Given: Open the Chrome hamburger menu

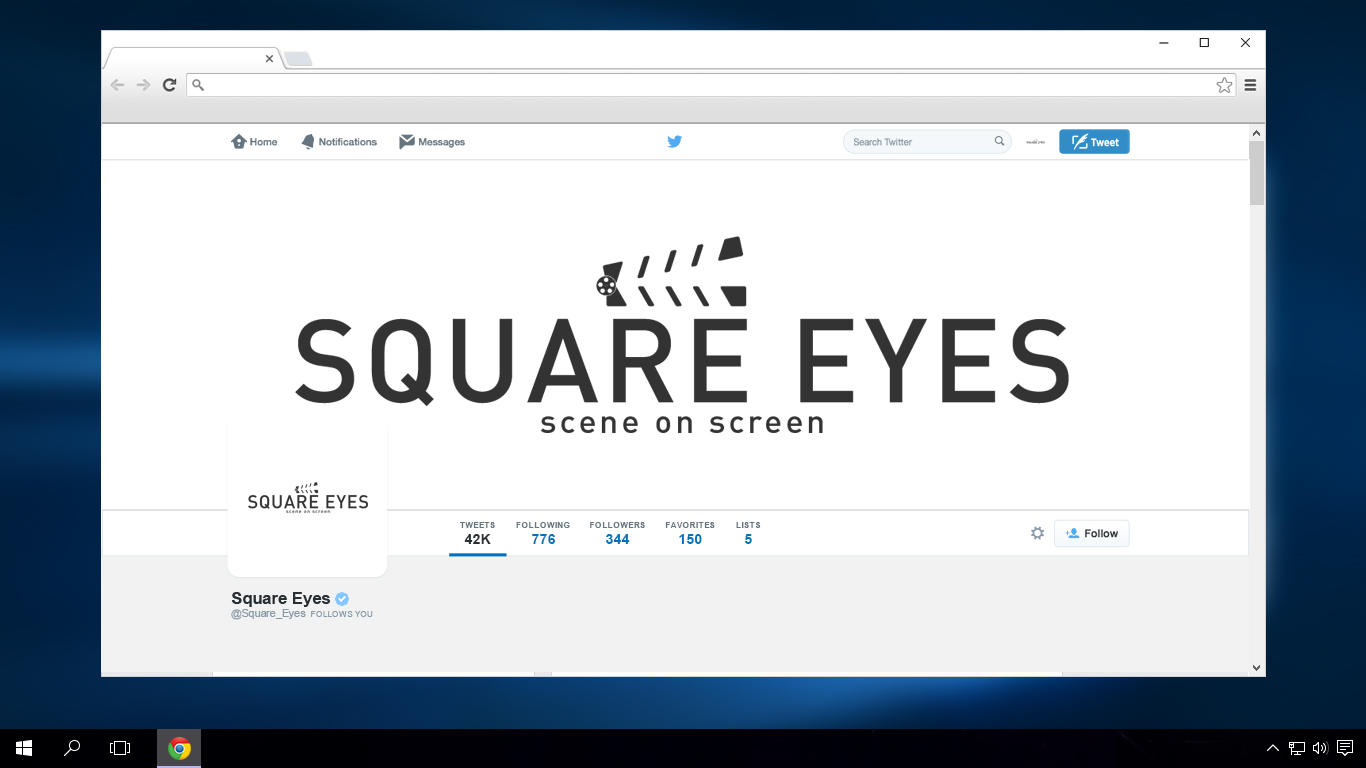Looking at the screenshot, I should [1250, 85].
